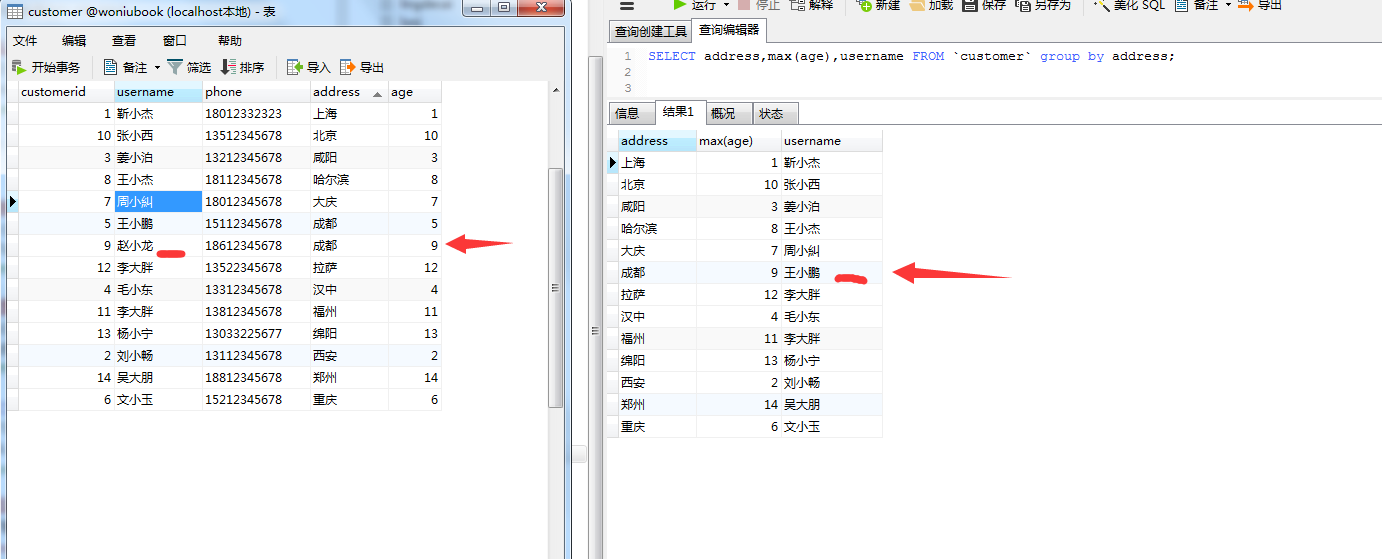Click the 导入 import icon
Viewport: 1382px width, 559px height.
[295, 67]
